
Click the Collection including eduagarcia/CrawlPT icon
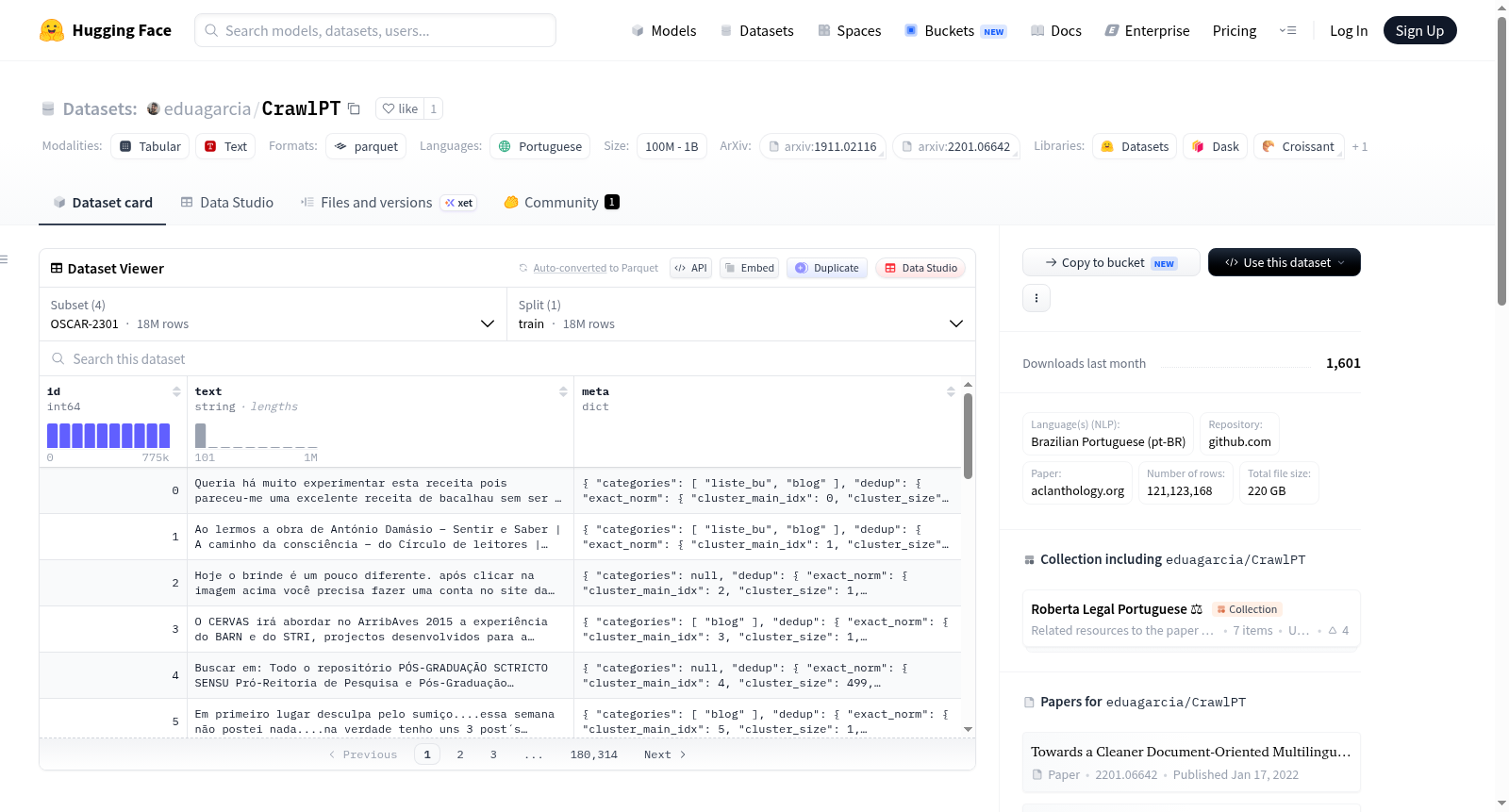click(1029, 560)
